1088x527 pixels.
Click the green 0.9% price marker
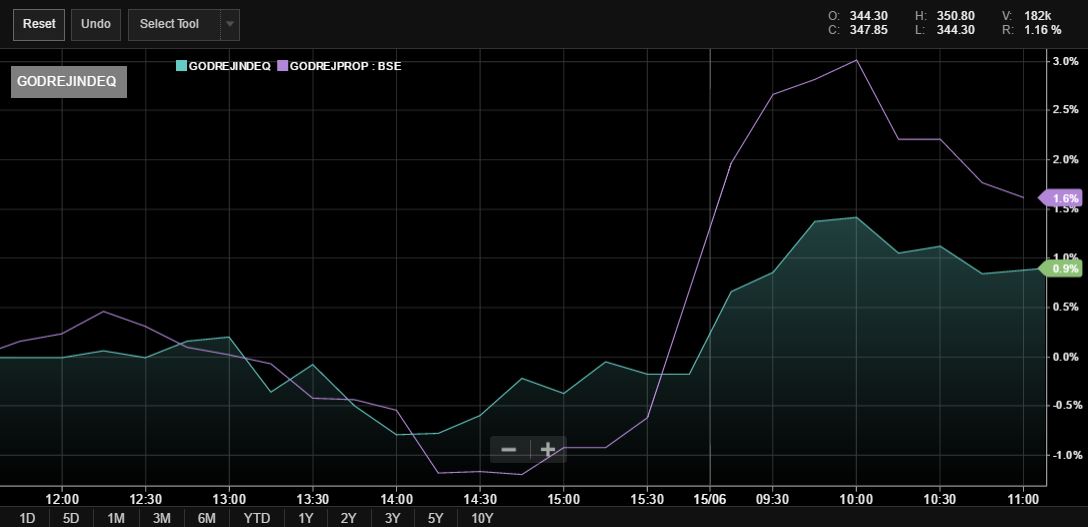[1061, 268]
